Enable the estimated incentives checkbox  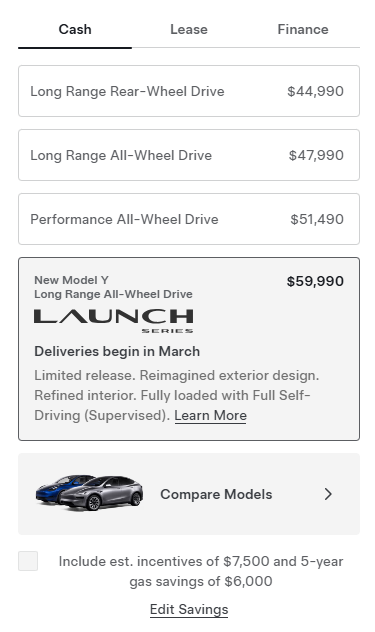[x=28, y=561]
